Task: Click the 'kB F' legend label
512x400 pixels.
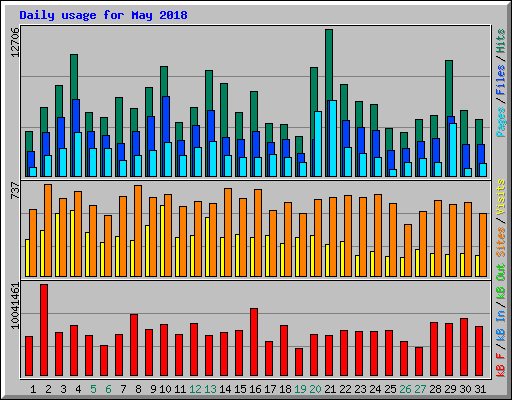Action: pyautogui.click(x=501, y=365)
